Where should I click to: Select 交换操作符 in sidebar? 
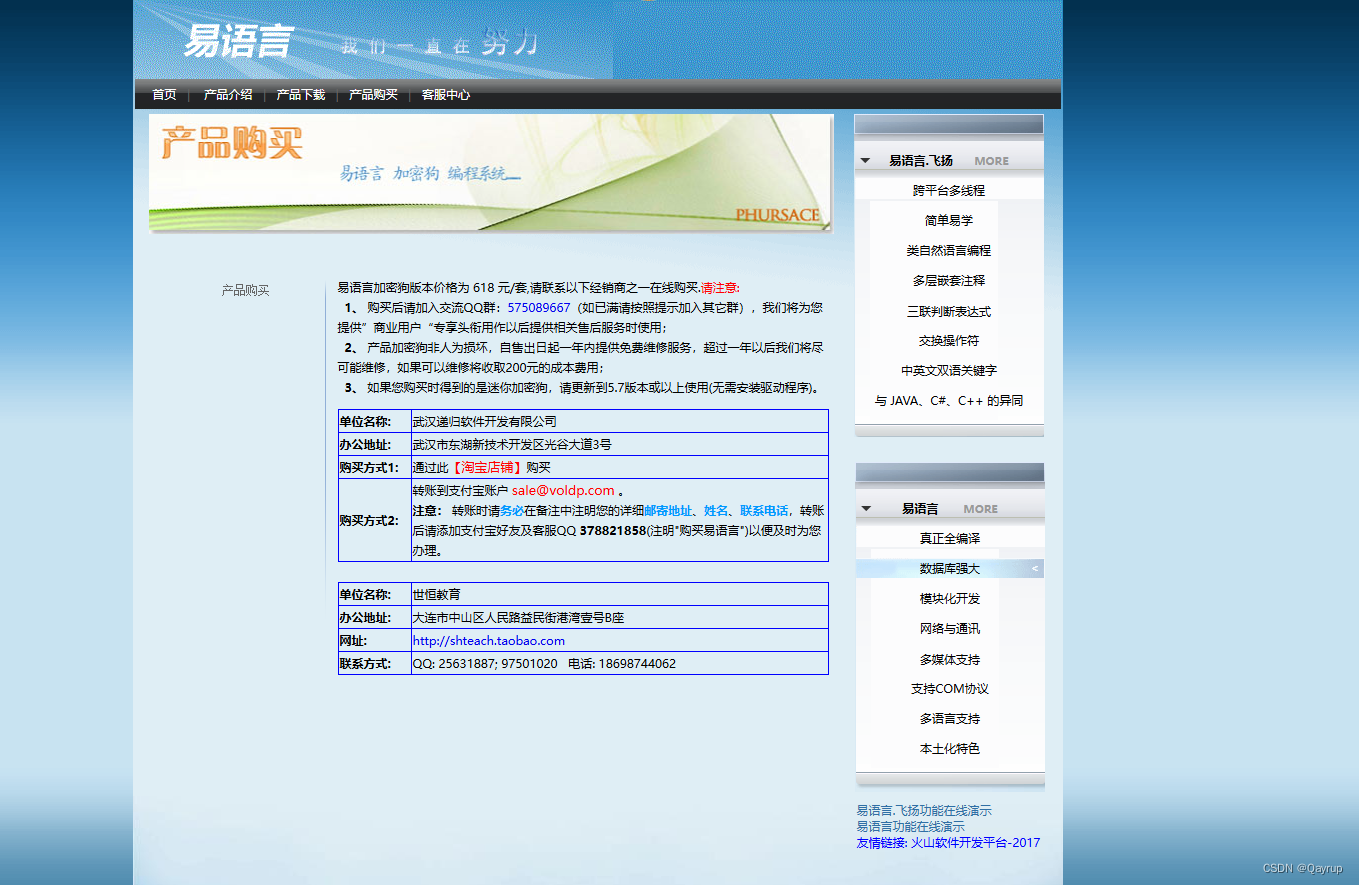pos(949,340)
